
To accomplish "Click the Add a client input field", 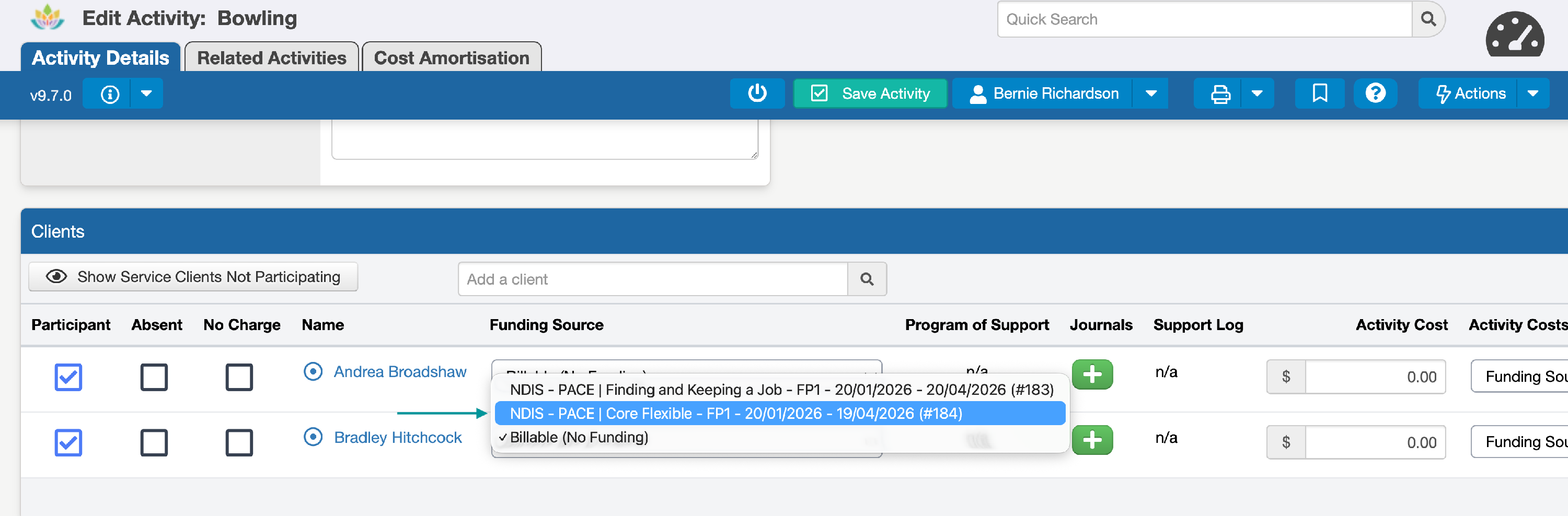I will pos(653,279).
